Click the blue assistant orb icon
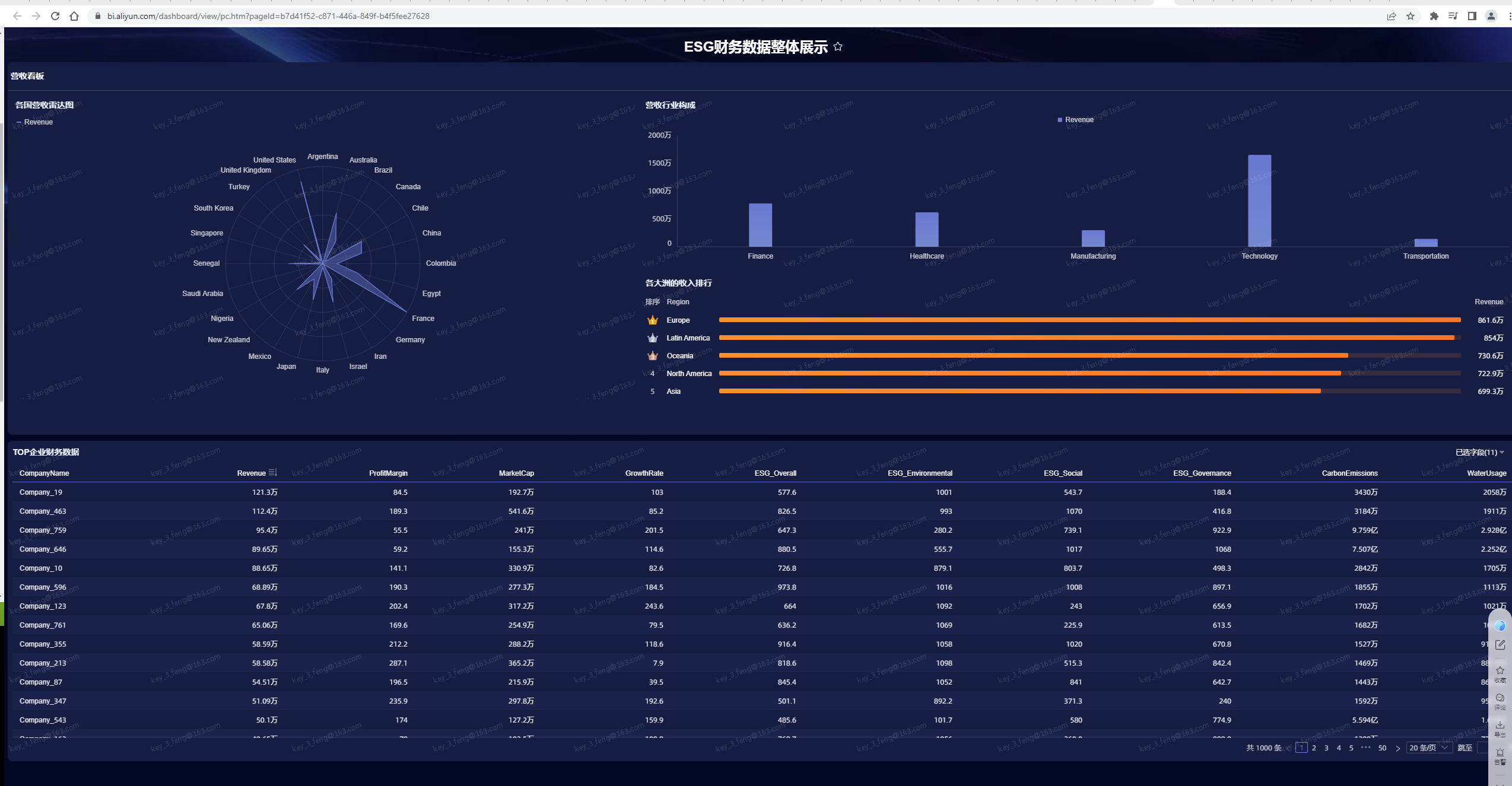Screen dimensions: 1512x786 coord(1500,626)
